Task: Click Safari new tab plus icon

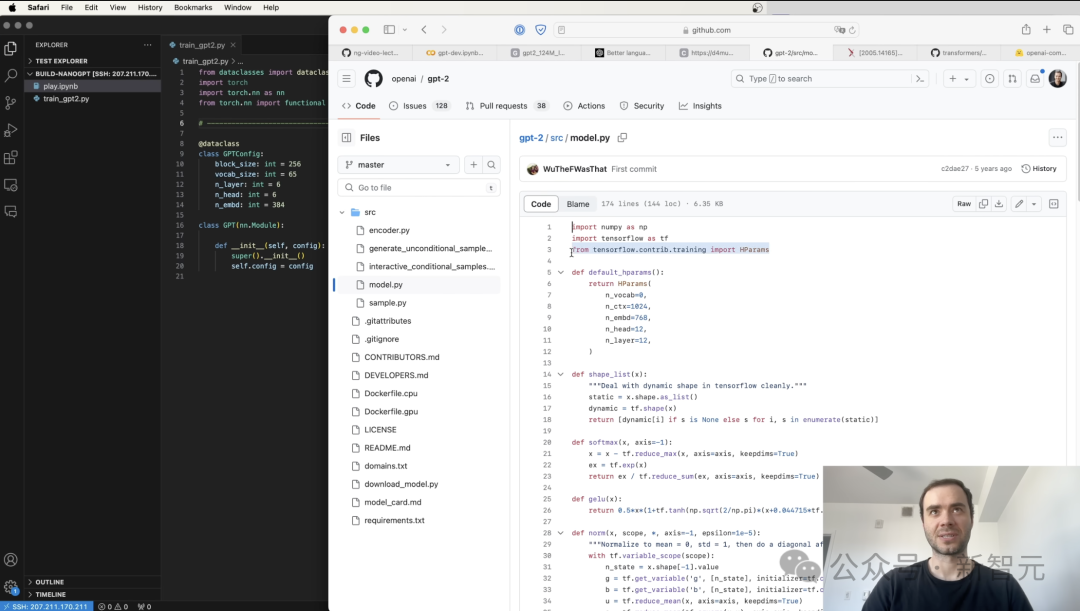Action: click(x=1046, y=30)
